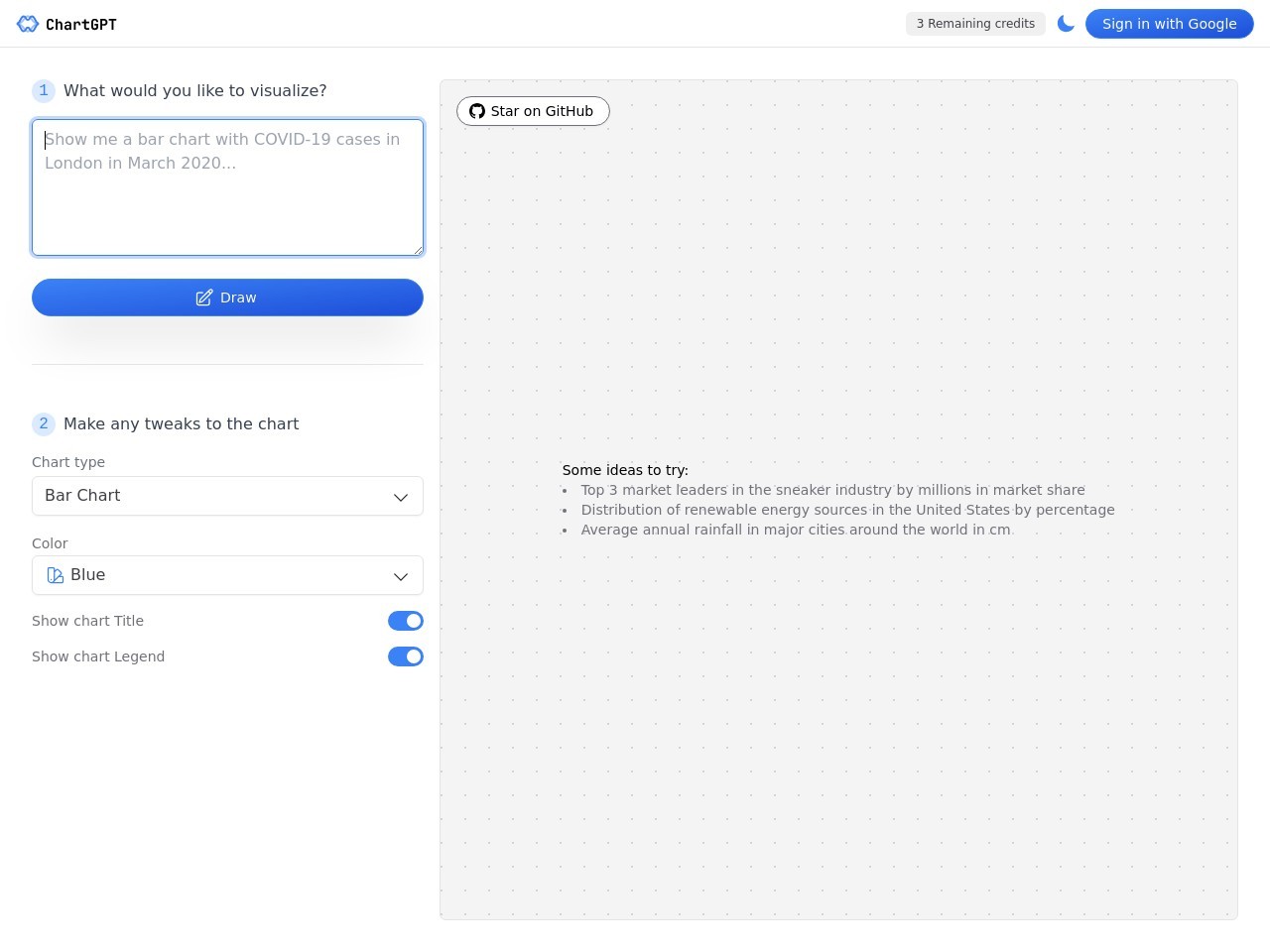Click the step 2 number badge

pyautogui.click(x=44, y=424)
